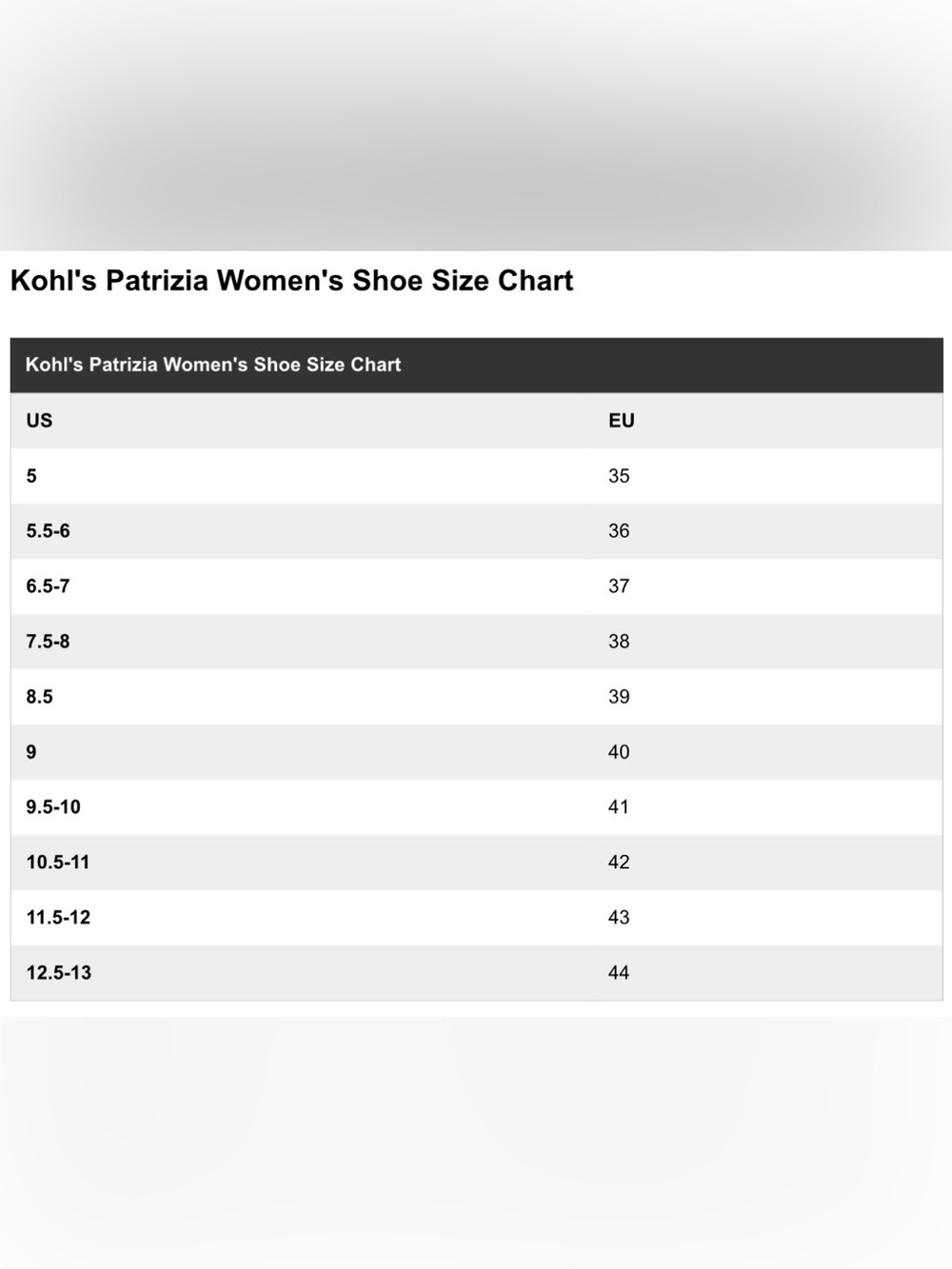Select the US size 5 cell

click(x=301, y=476)
